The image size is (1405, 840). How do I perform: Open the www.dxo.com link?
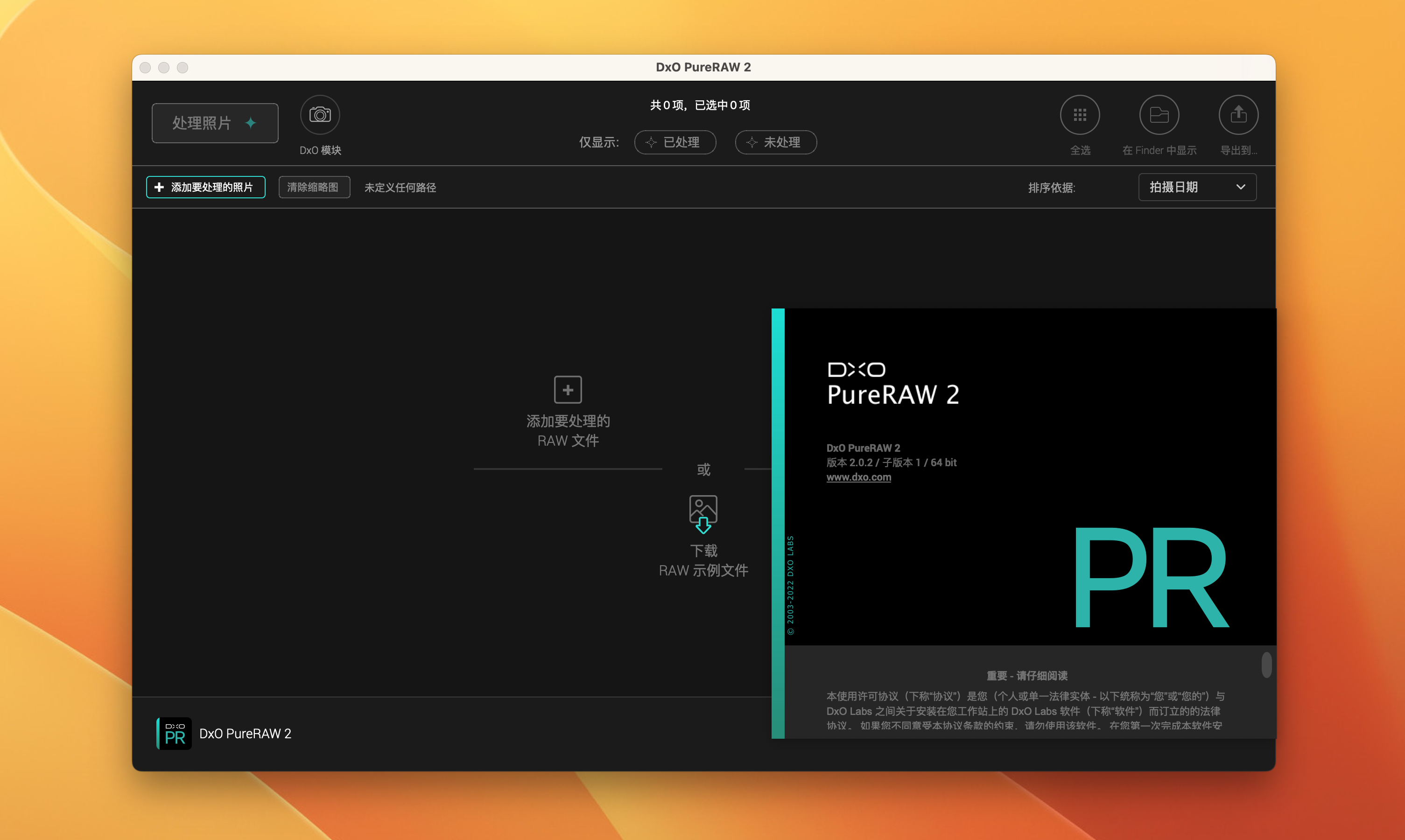click(x=858, y=477)
